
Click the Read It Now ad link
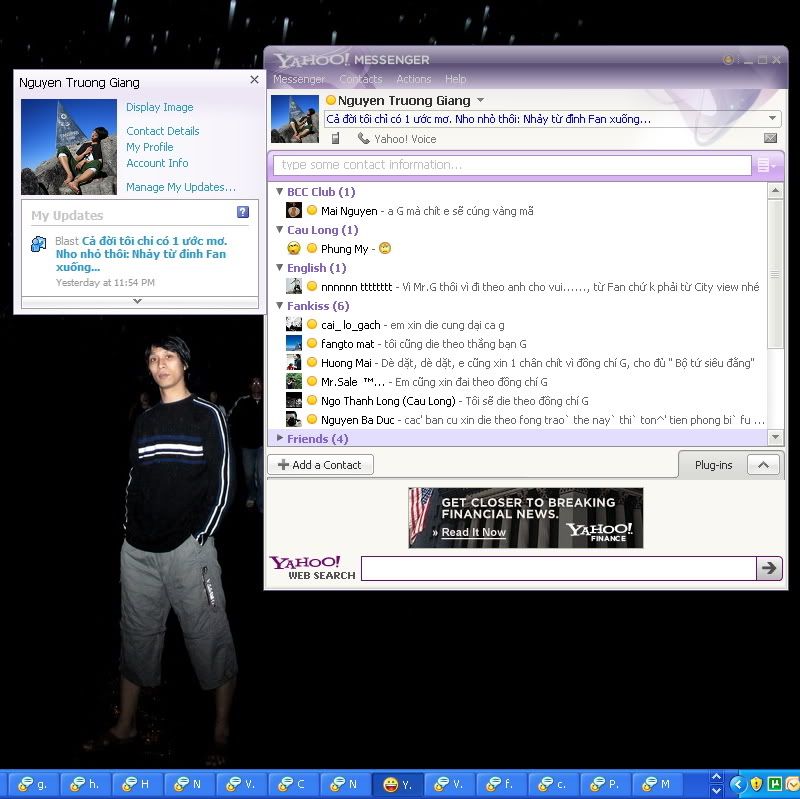[473, 532]
